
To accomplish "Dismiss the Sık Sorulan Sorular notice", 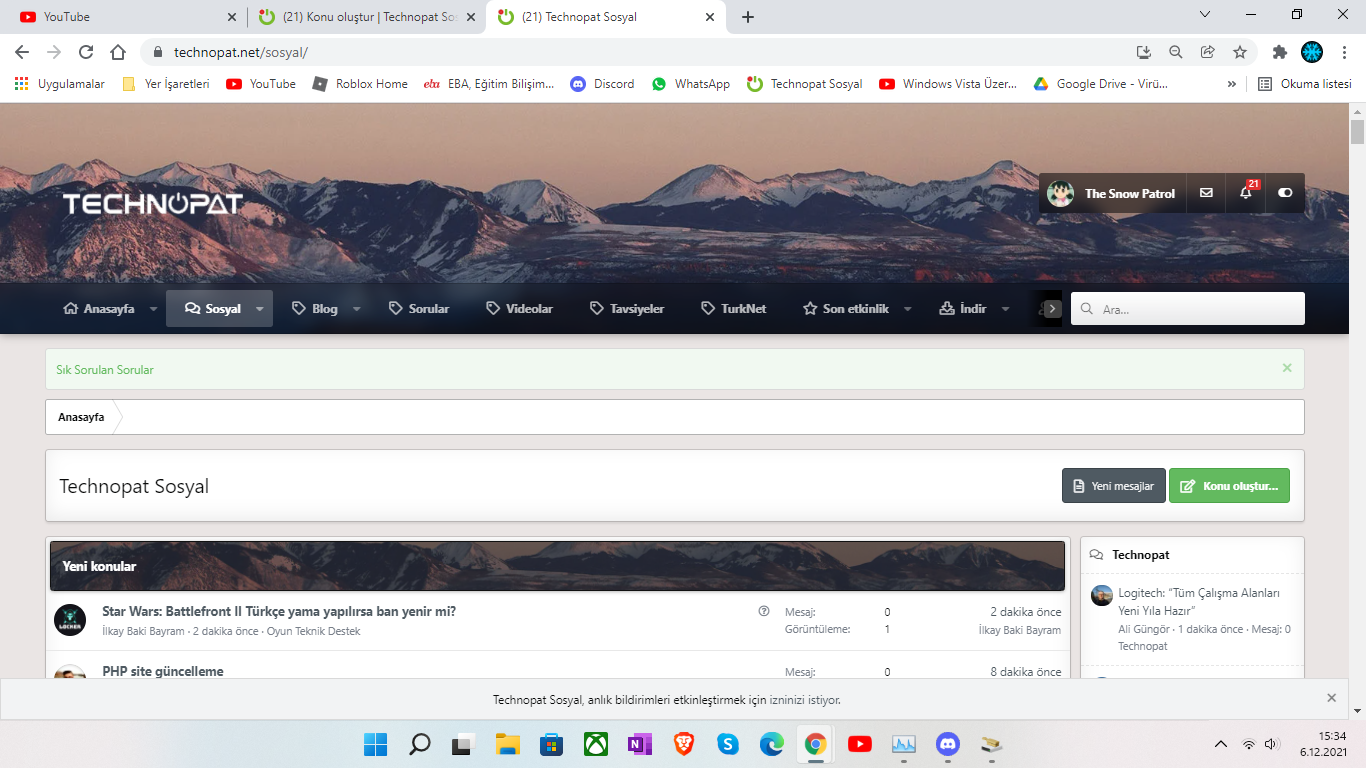I will tap(1287, 368).
